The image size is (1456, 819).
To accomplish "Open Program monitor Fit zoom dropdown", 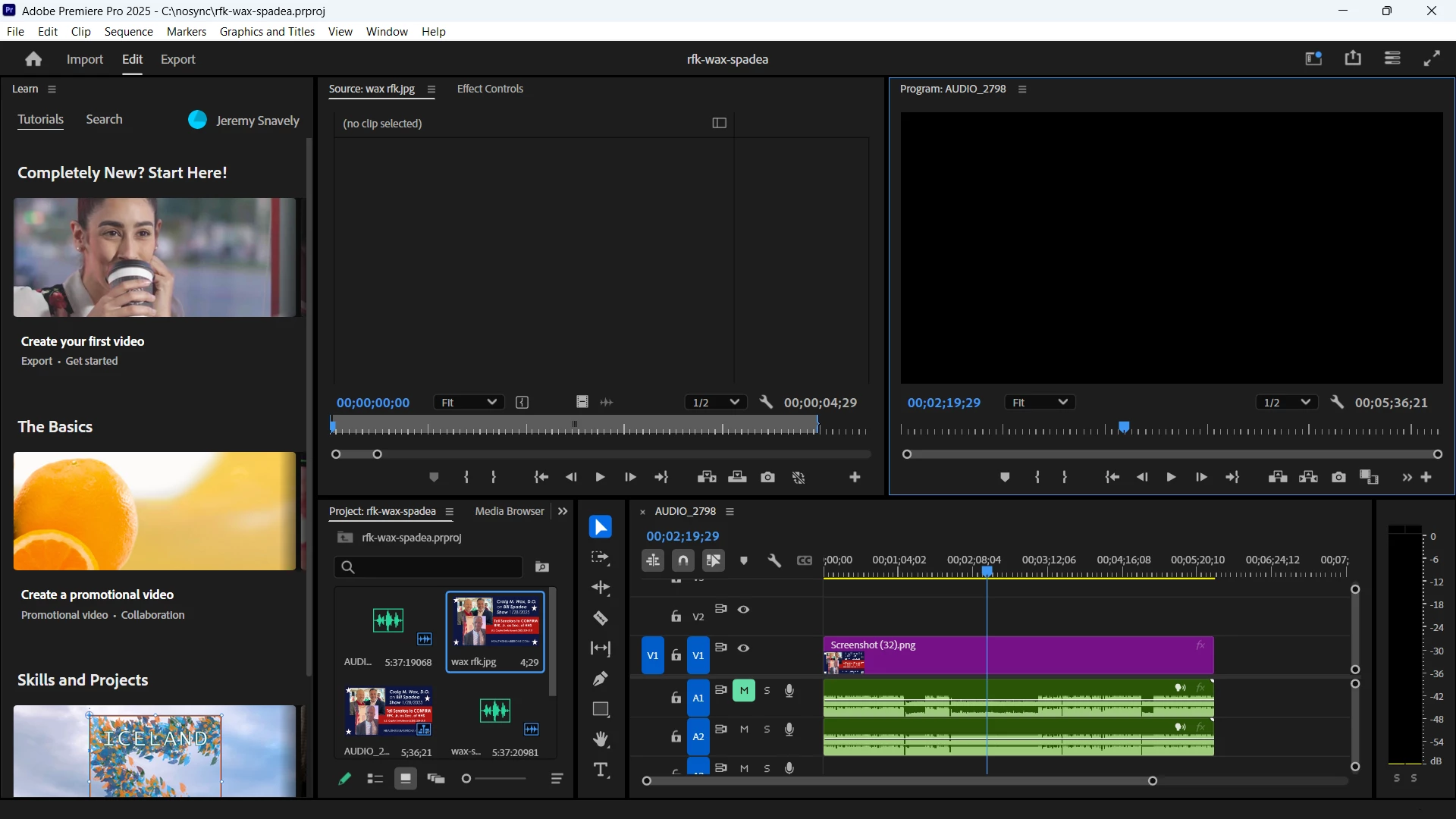I will click(1040, 403).
